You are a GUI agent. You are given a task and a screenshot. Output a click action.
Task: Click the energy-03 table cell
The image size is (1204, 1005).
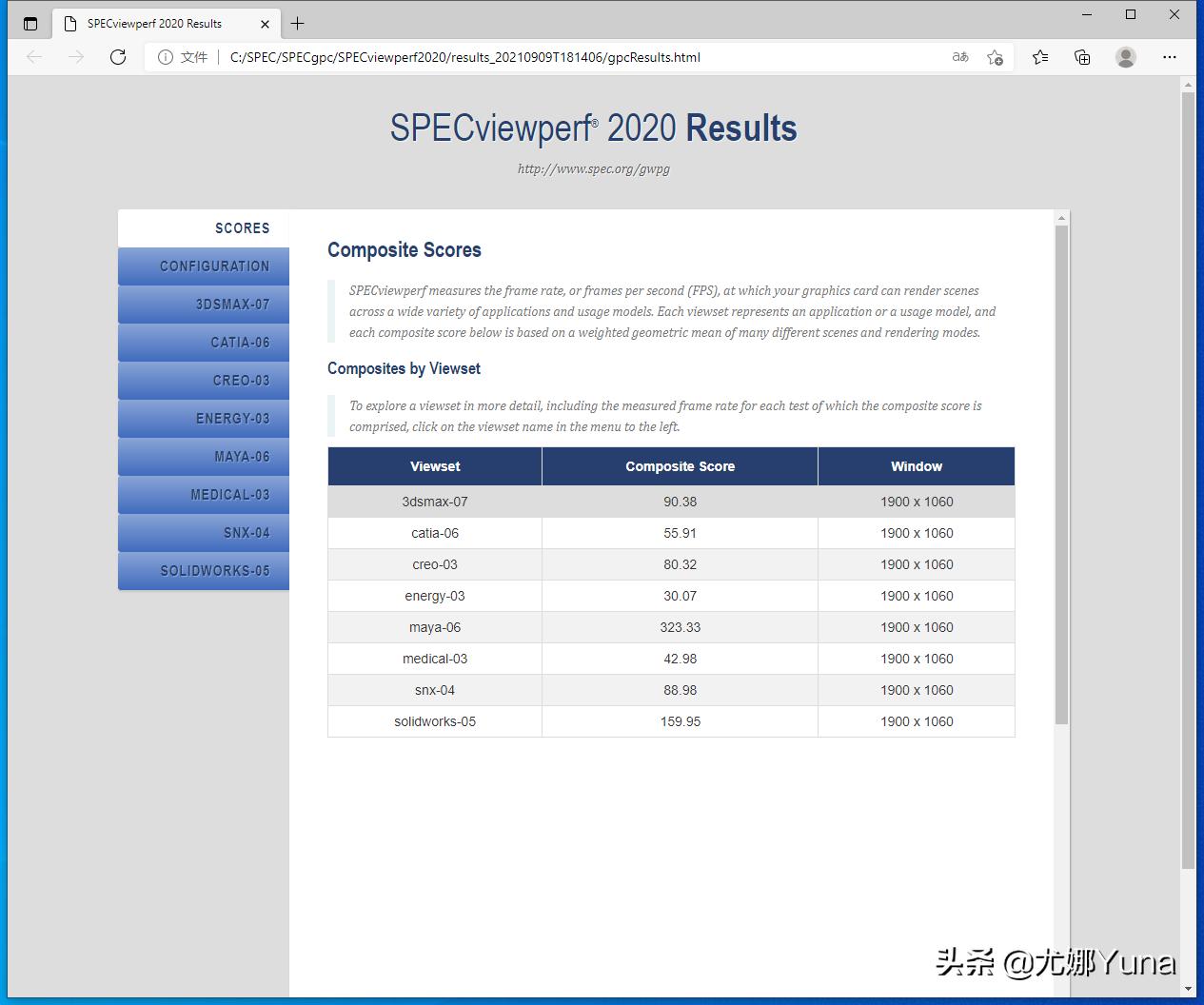pyautogui.click(x=435, y=596)
